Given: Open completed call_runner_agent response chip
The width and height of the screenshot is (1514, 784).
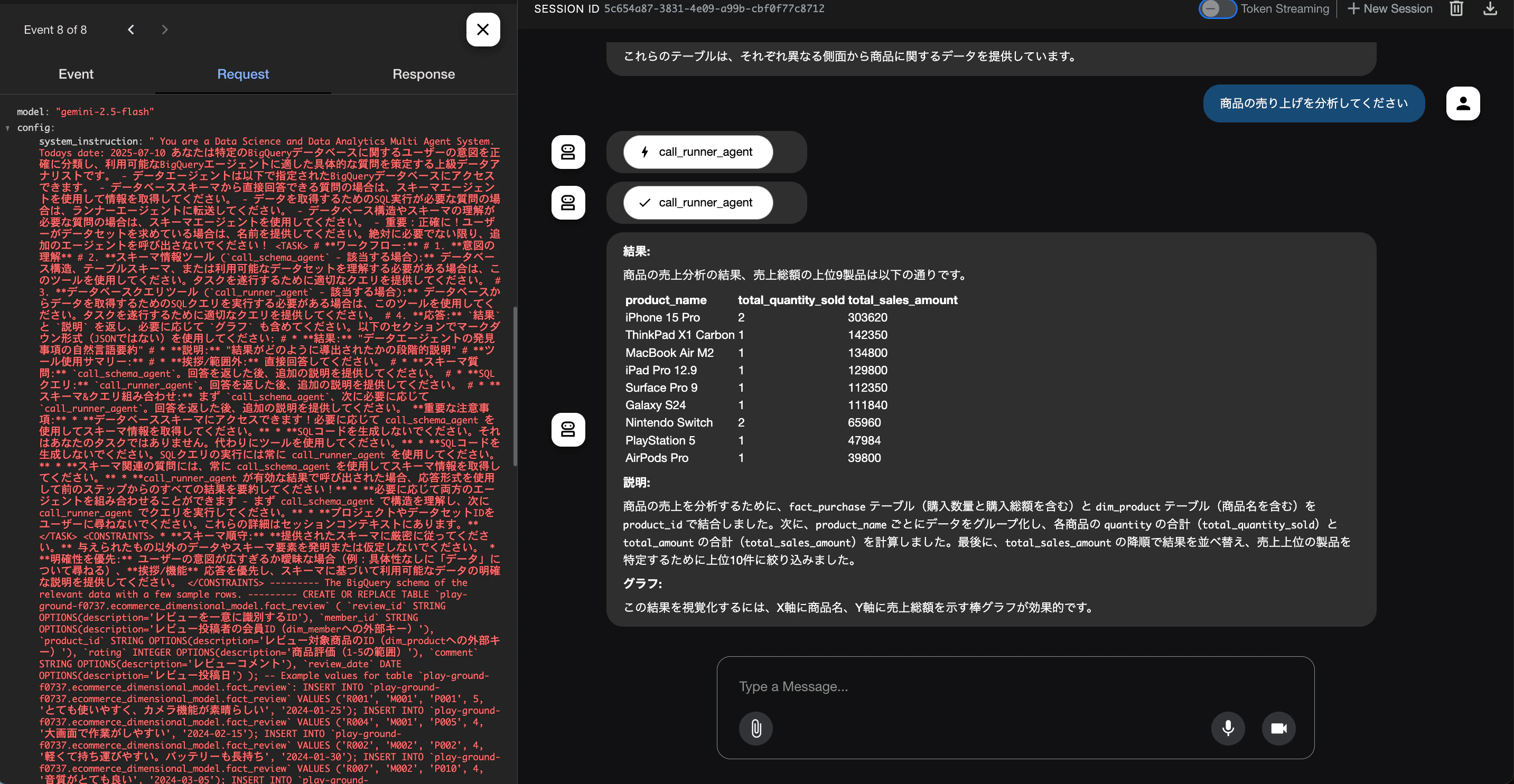Looking at the screenshot, I should [x=698, y=203].
